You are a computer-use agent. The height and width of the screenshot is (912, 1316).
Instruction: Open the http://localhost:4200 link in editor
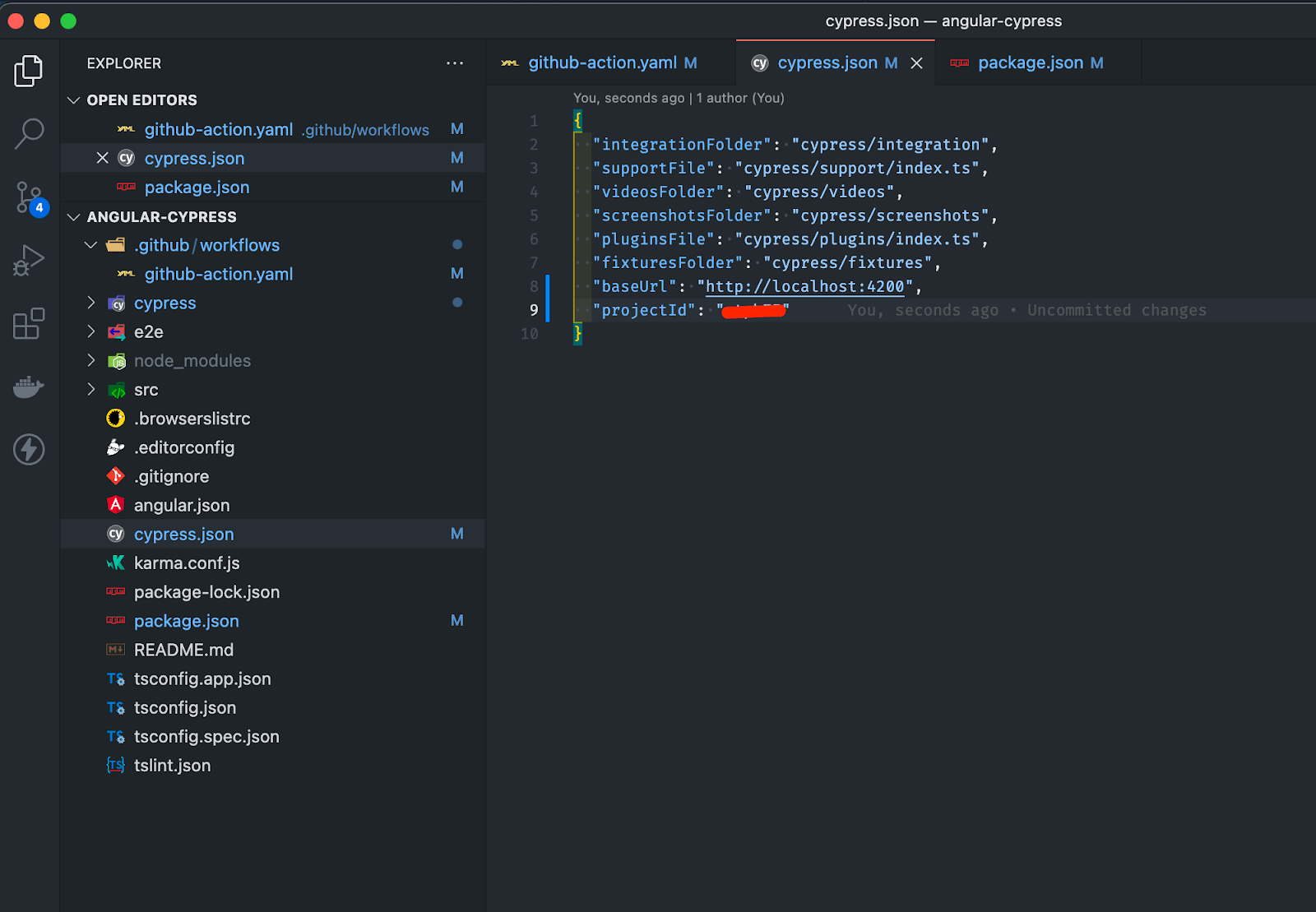pos(805,286)
